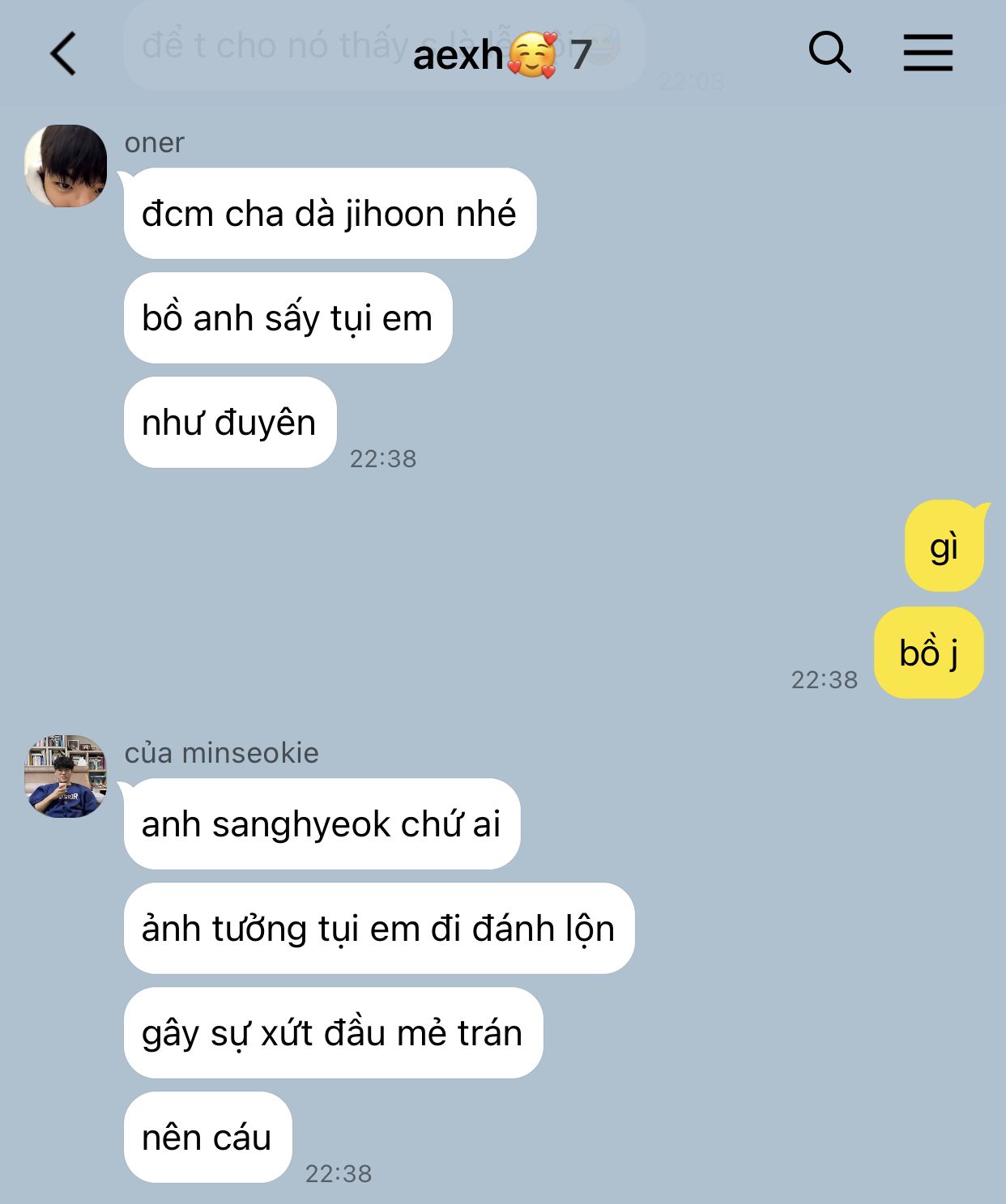Tap the back arrow icon

[x=63, y=53]
